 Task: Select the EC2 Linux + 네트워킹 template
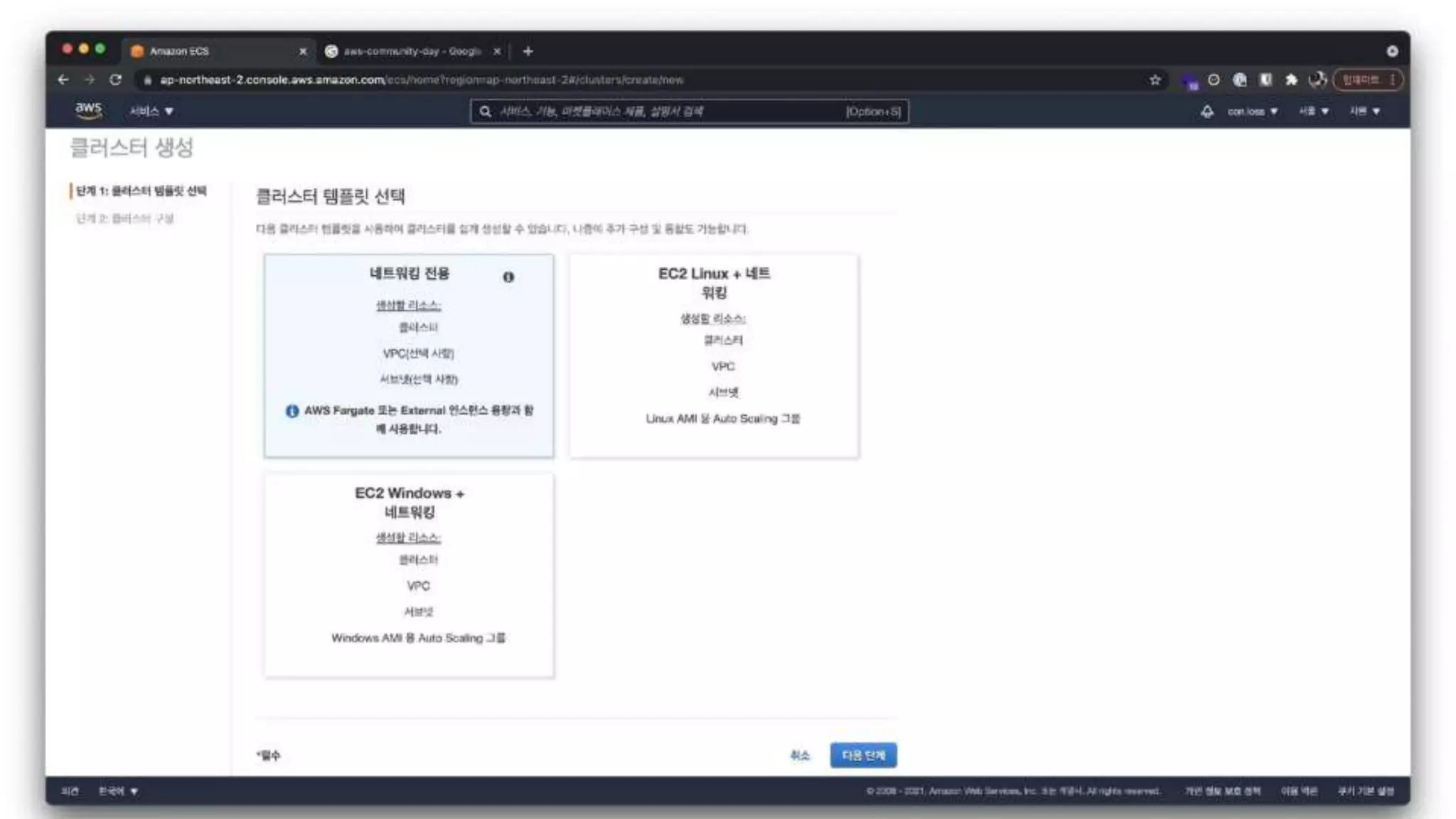pyautogui.click(x=714, y=355)
